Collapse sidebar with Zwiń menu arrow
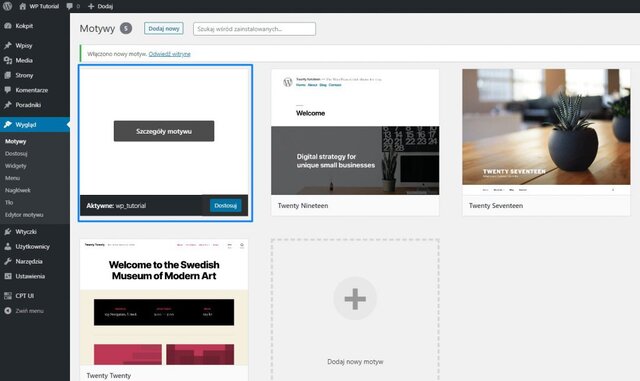Viewport: 640px width, 381px height. 8,311
